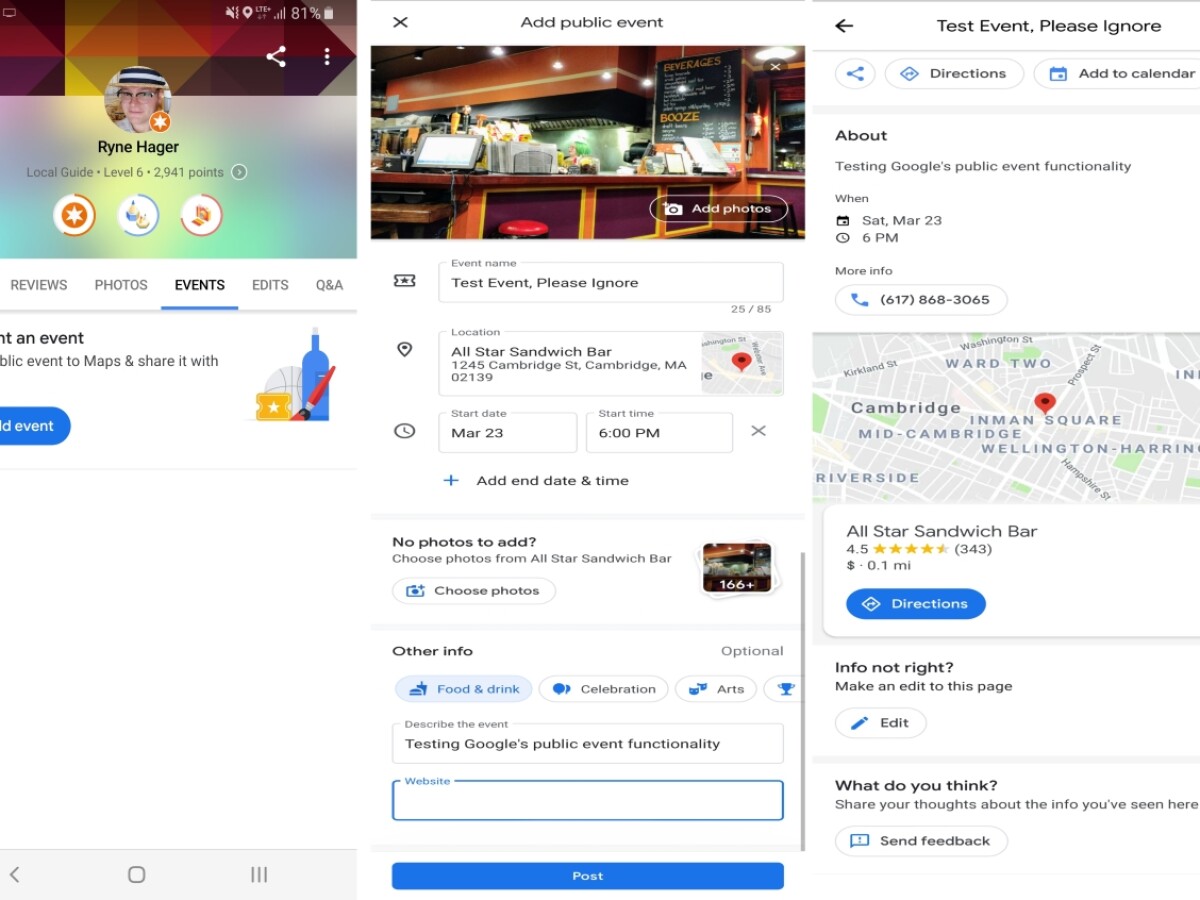Toggle the Food & drink category chip

[463, 689]
